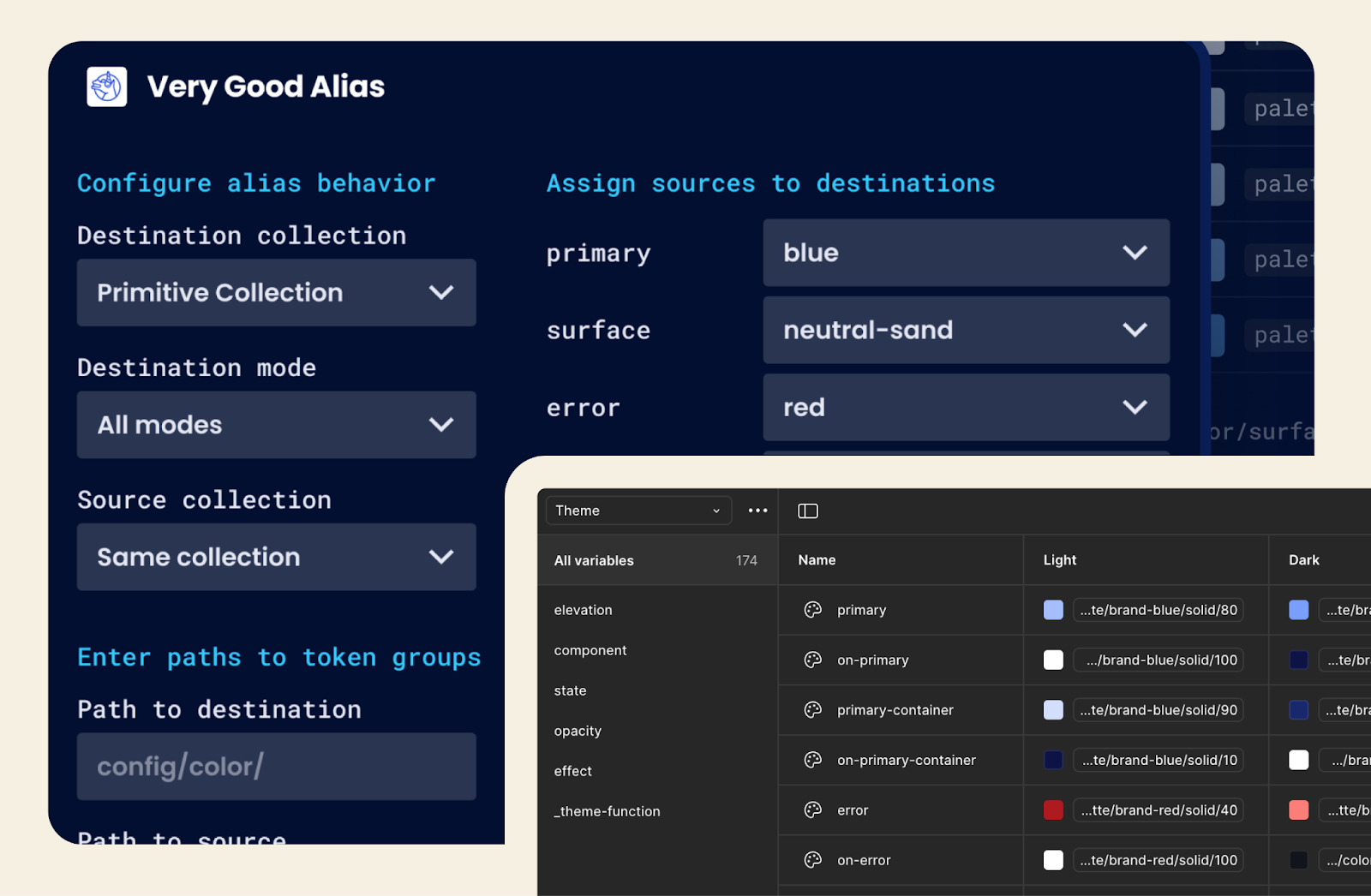Open the Theme collection selector

pos(638,511)
